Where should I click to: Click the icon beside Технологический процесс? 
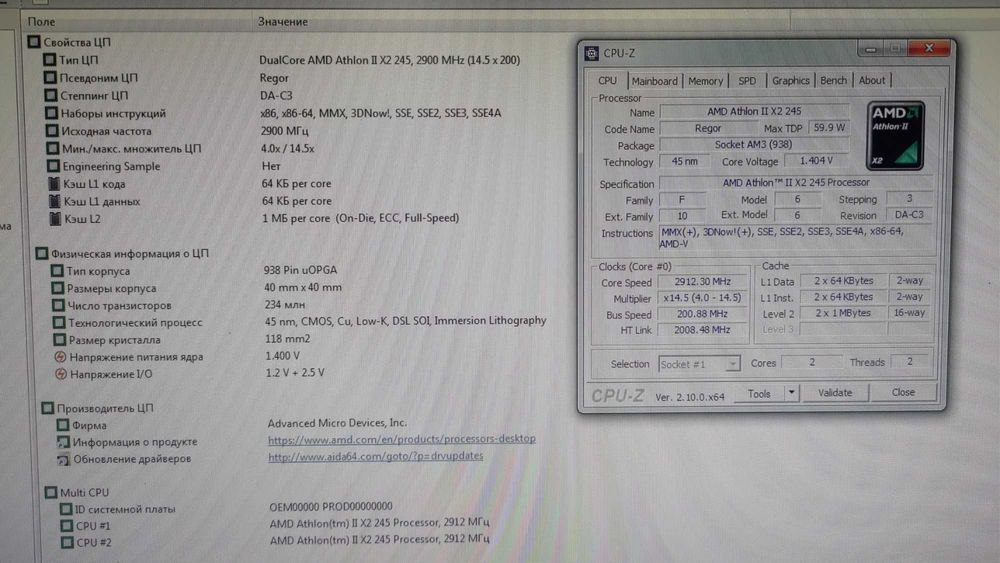point(59,323)
